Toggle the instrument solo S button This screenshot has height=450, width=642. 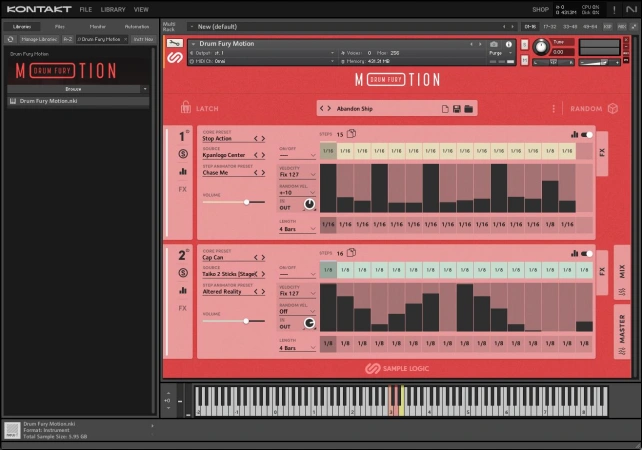(524, 44)
